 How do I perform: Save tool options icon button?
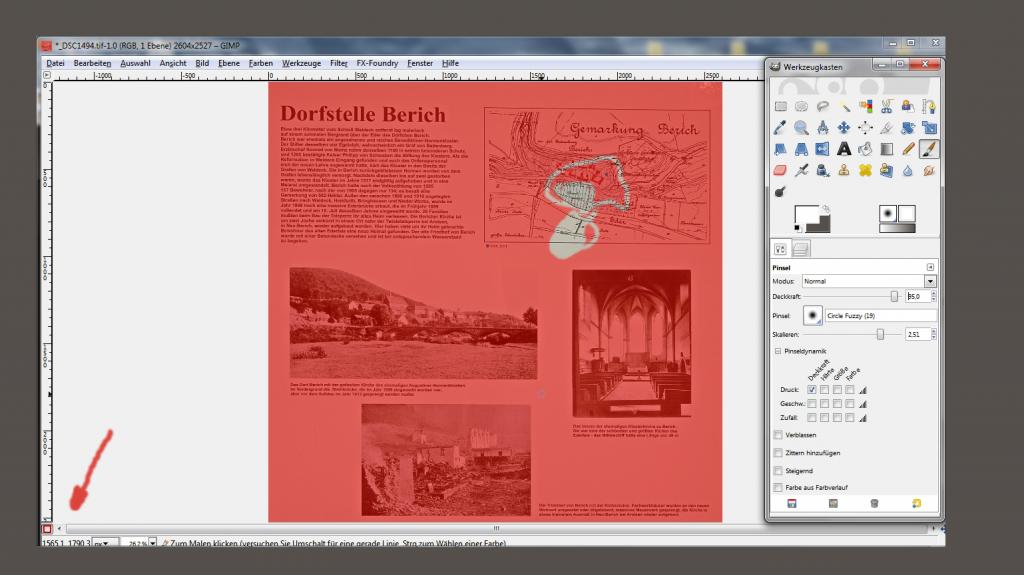click(792, 503)
